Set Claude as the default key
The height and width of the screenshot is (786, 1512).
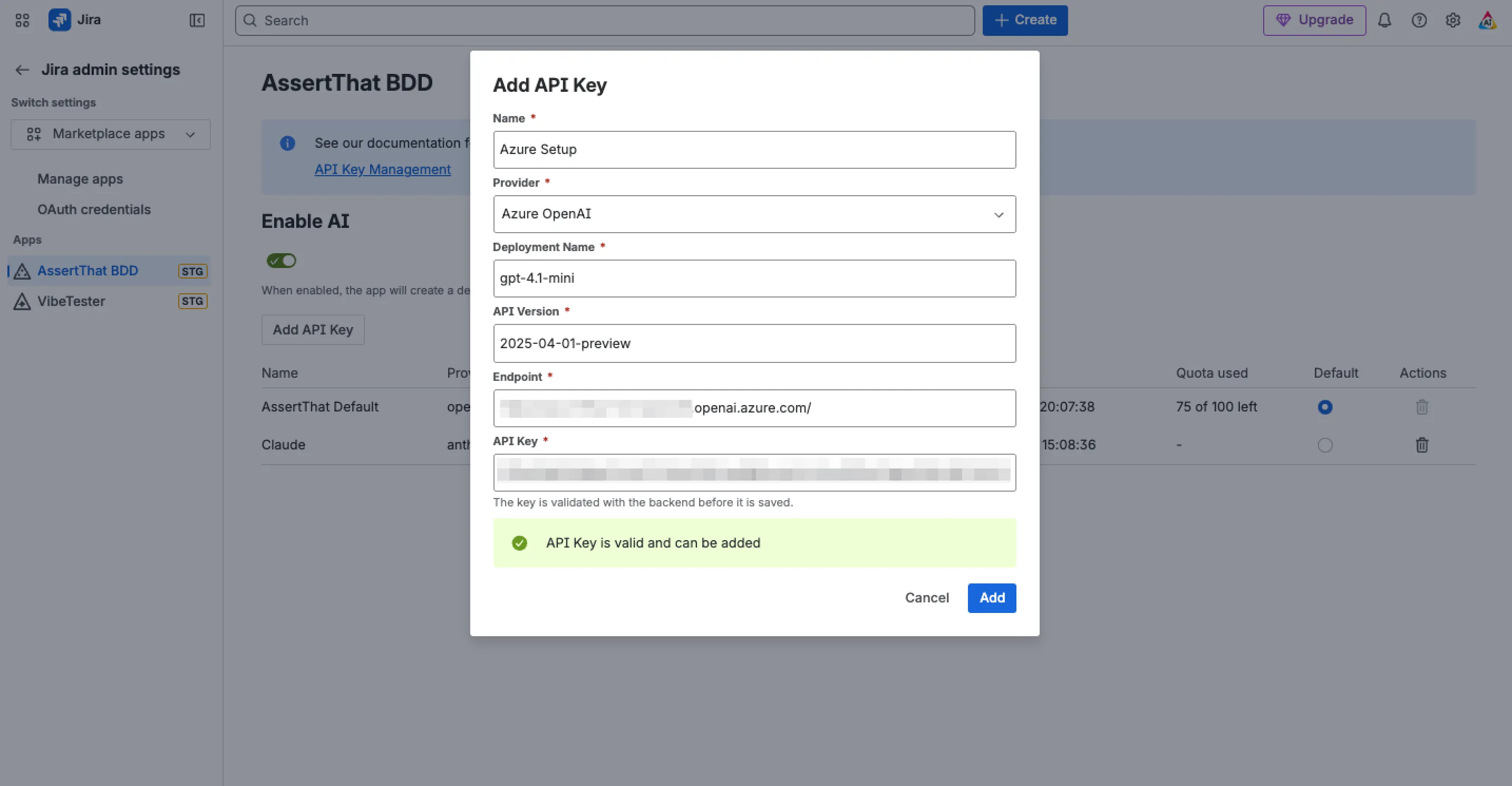coord(1325,445)
